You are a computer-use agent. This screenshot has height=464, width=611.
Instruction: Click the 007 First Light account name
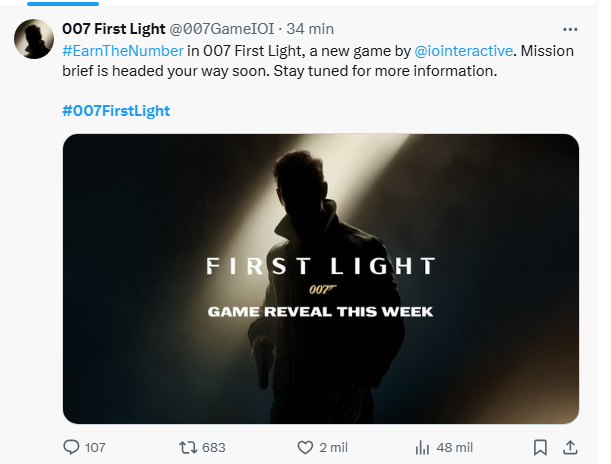pos(114,29)
